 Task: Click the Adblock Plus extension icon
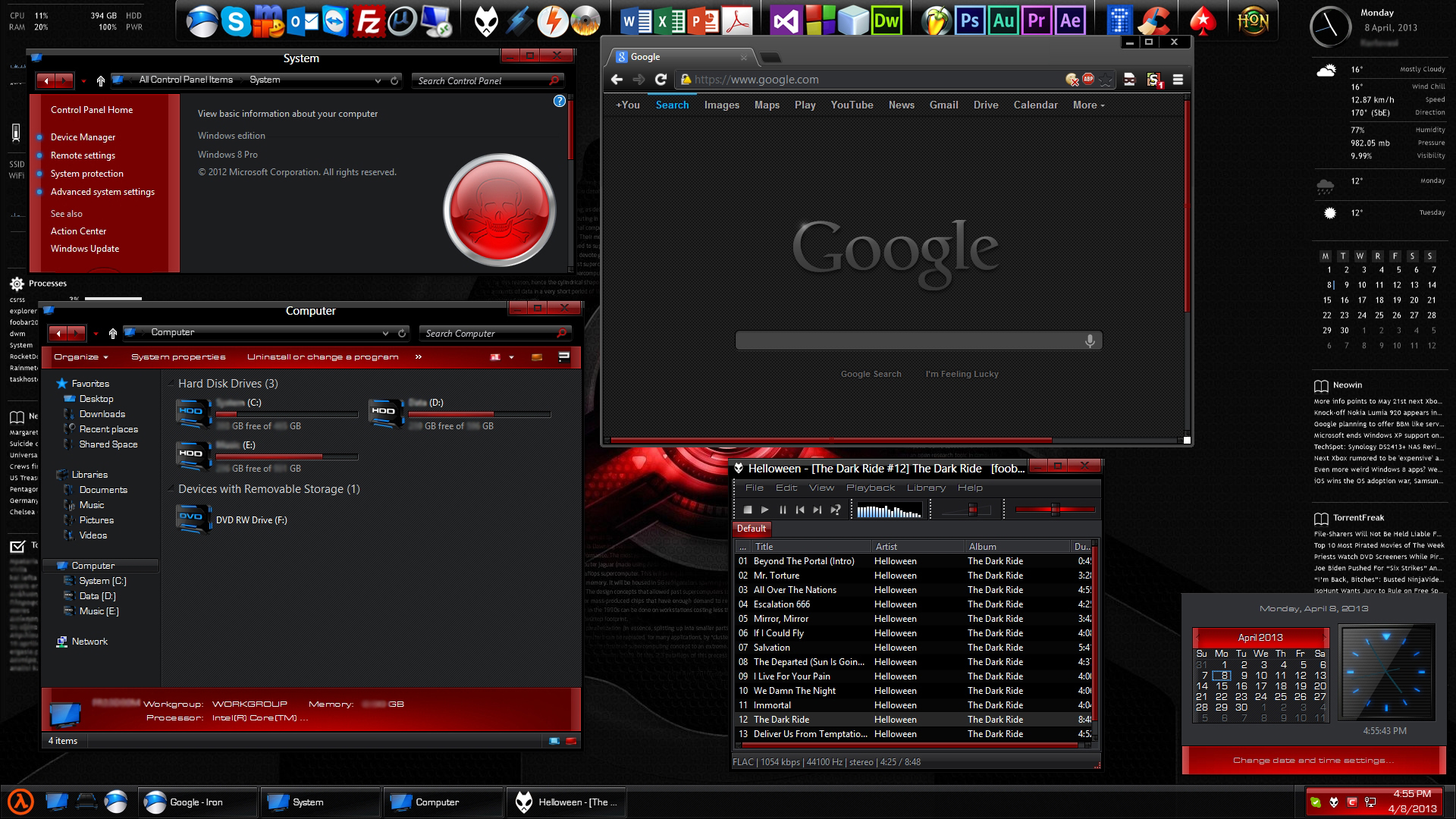1088,79
